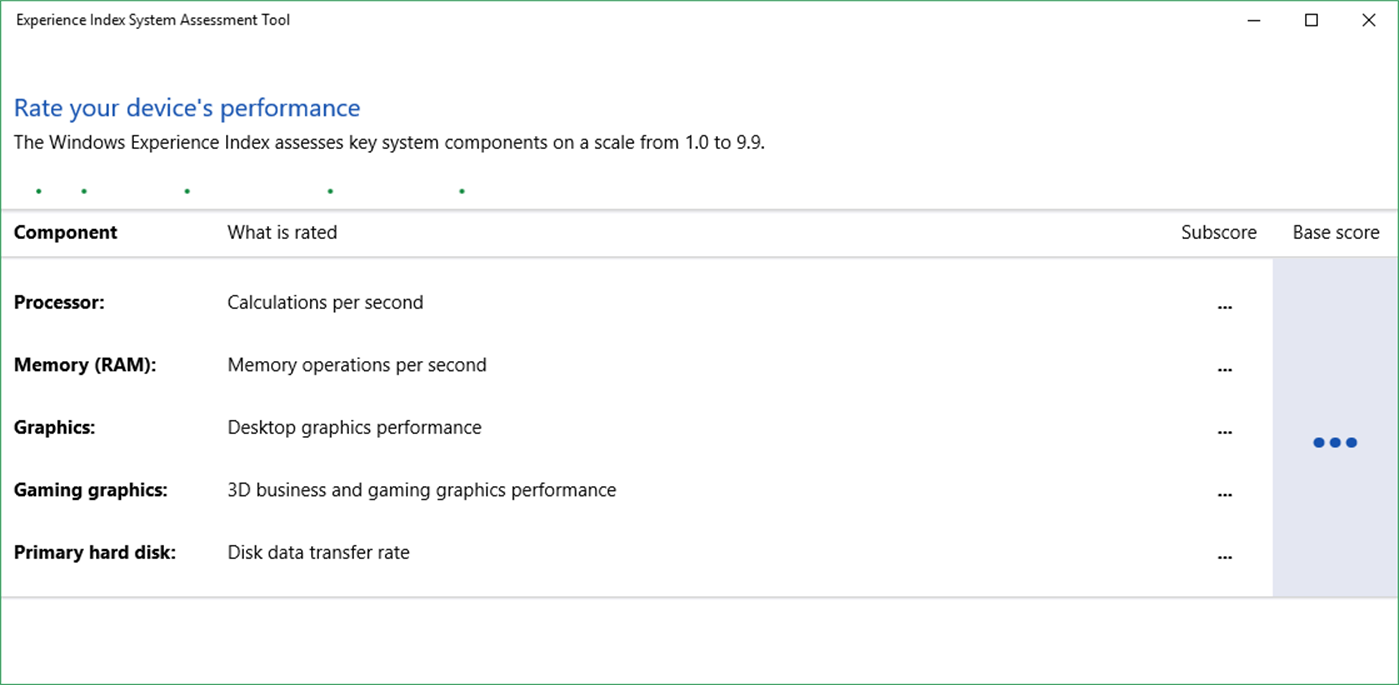Click the blue base score loading dots
The image size is (1399, 685).
tap(1335, 442)
